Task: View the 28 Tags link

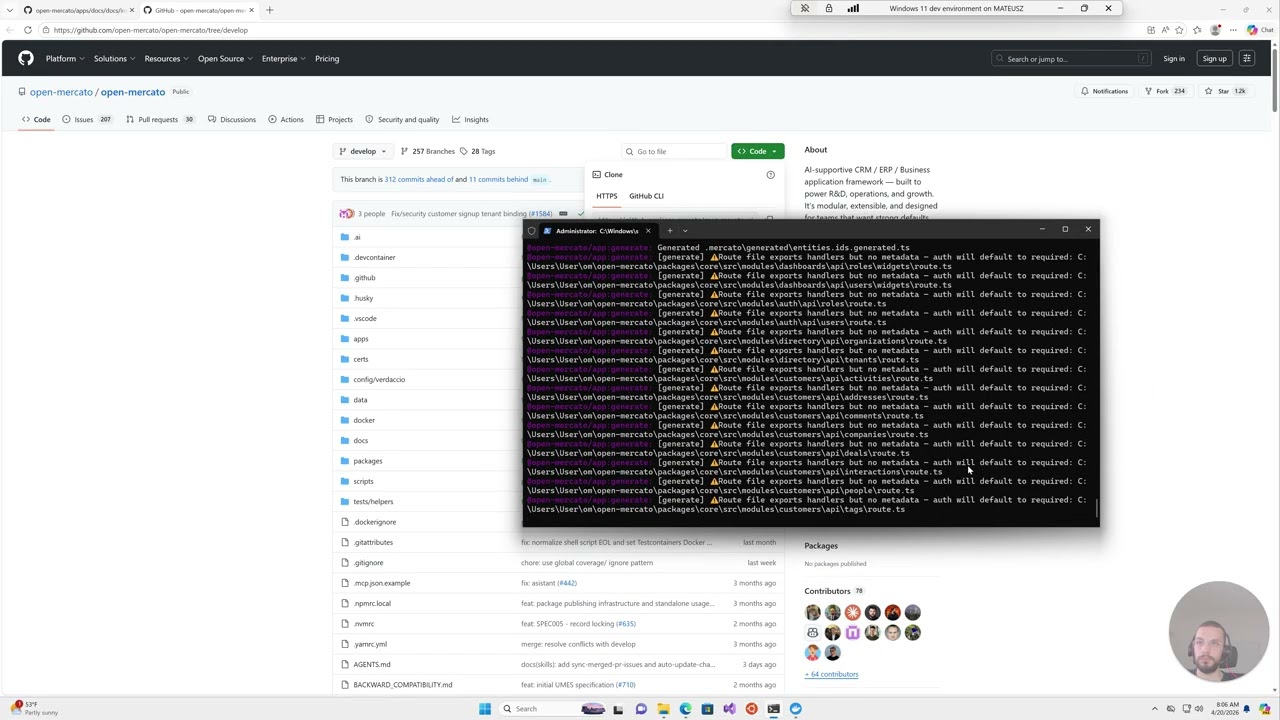Action: pyautogui.click(x=477, y=151)
